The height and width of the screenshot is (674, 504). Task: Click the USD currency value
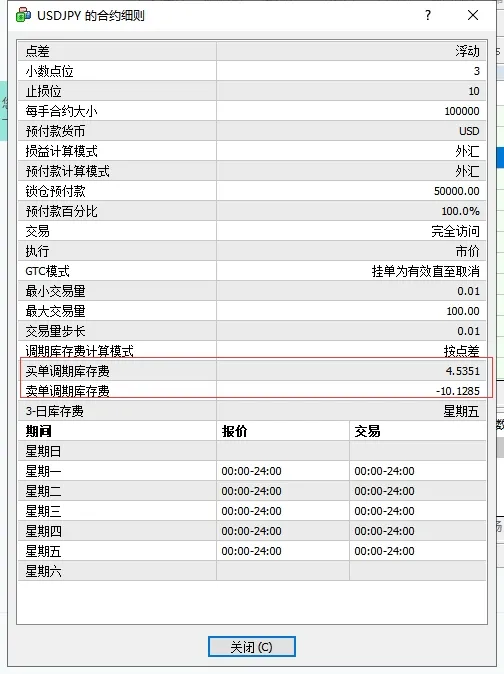coord(469,131)
